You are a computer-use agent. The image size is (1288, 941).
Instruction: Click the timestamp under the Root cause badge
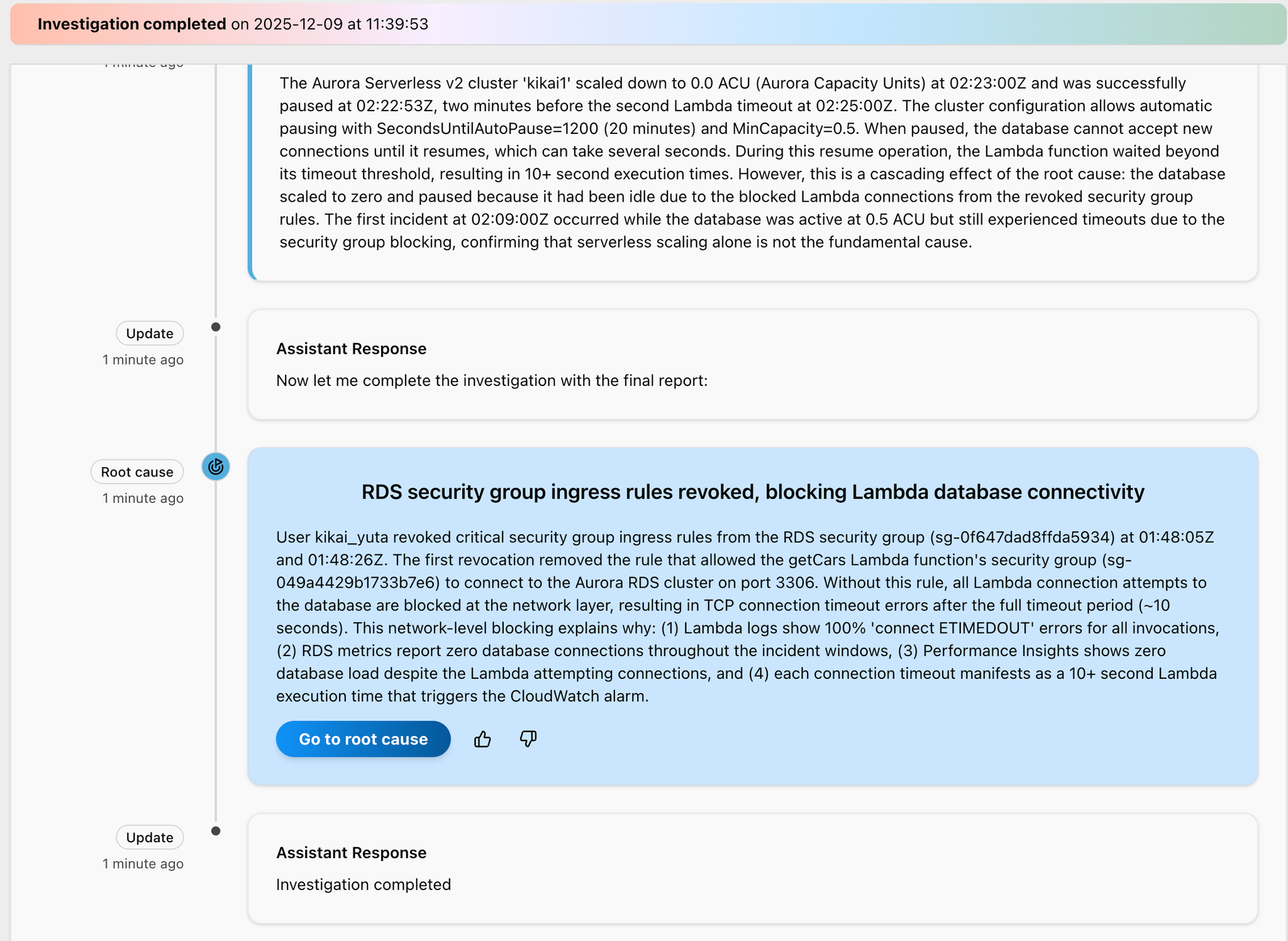point(143,498)
